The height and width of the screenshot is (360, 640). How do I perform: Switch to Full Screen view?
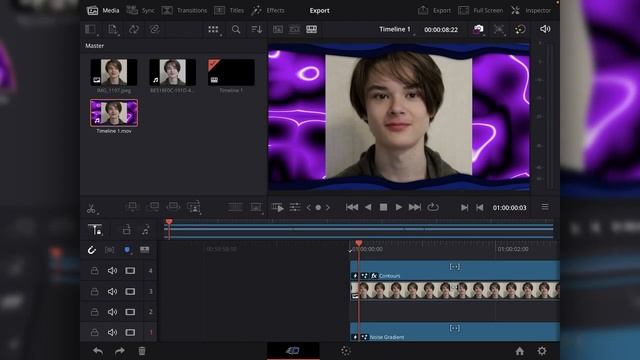click(x=480, y=11)
